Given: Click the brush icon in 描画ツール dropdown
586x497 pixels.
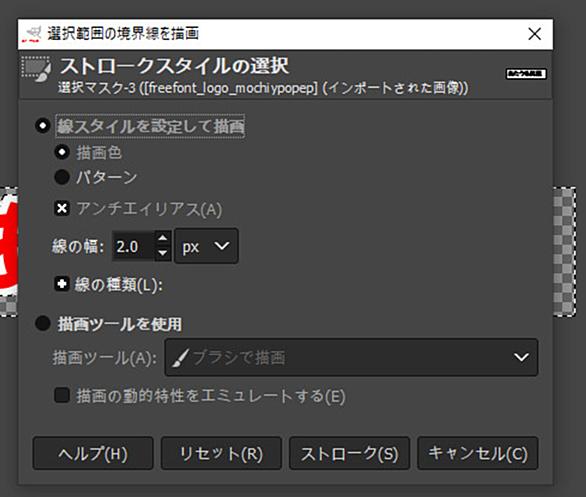Looking at the screenshot, I should click(x=181, y=358).
